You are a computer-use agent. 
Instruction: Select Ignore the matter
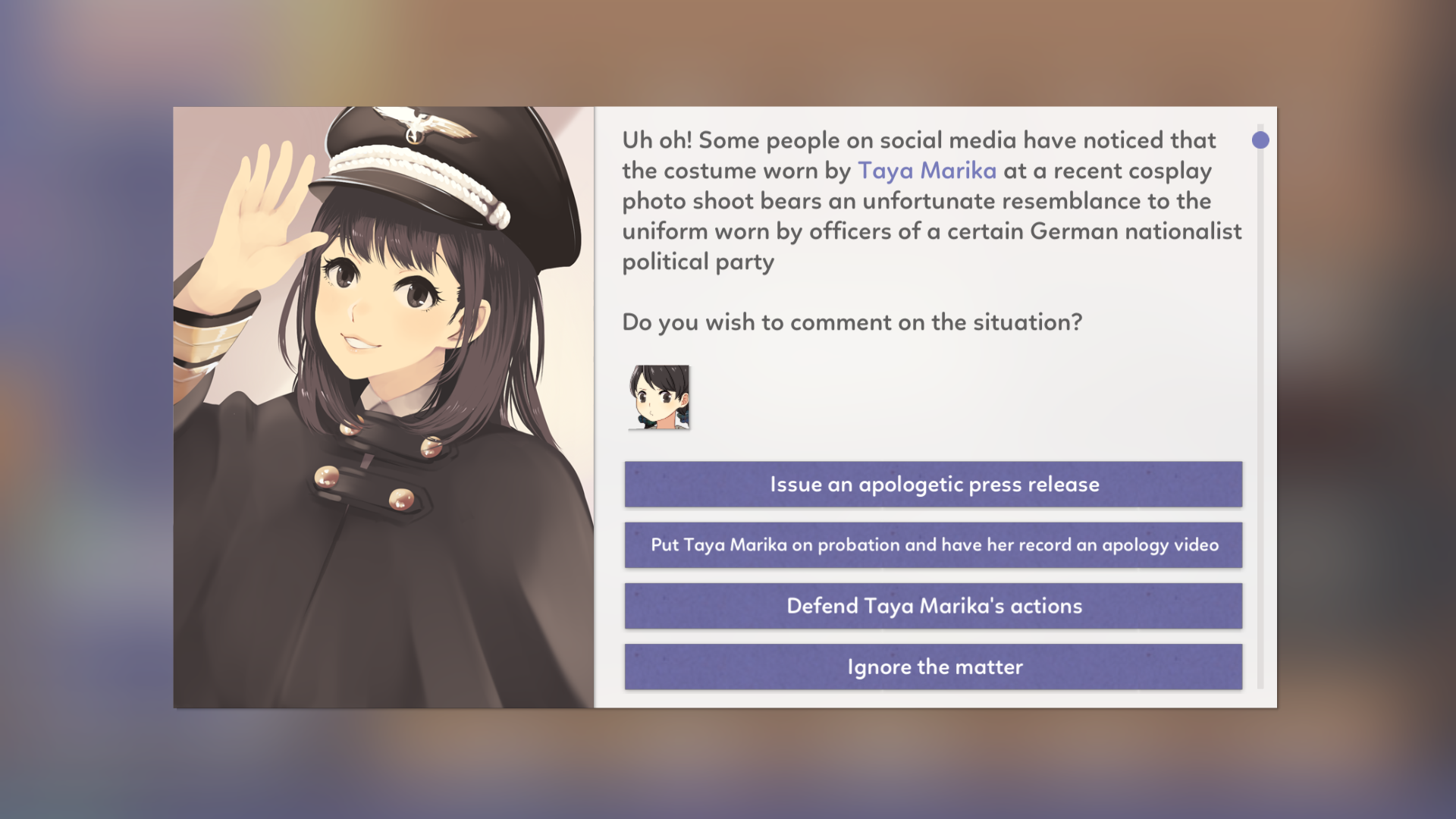point(934,667)
